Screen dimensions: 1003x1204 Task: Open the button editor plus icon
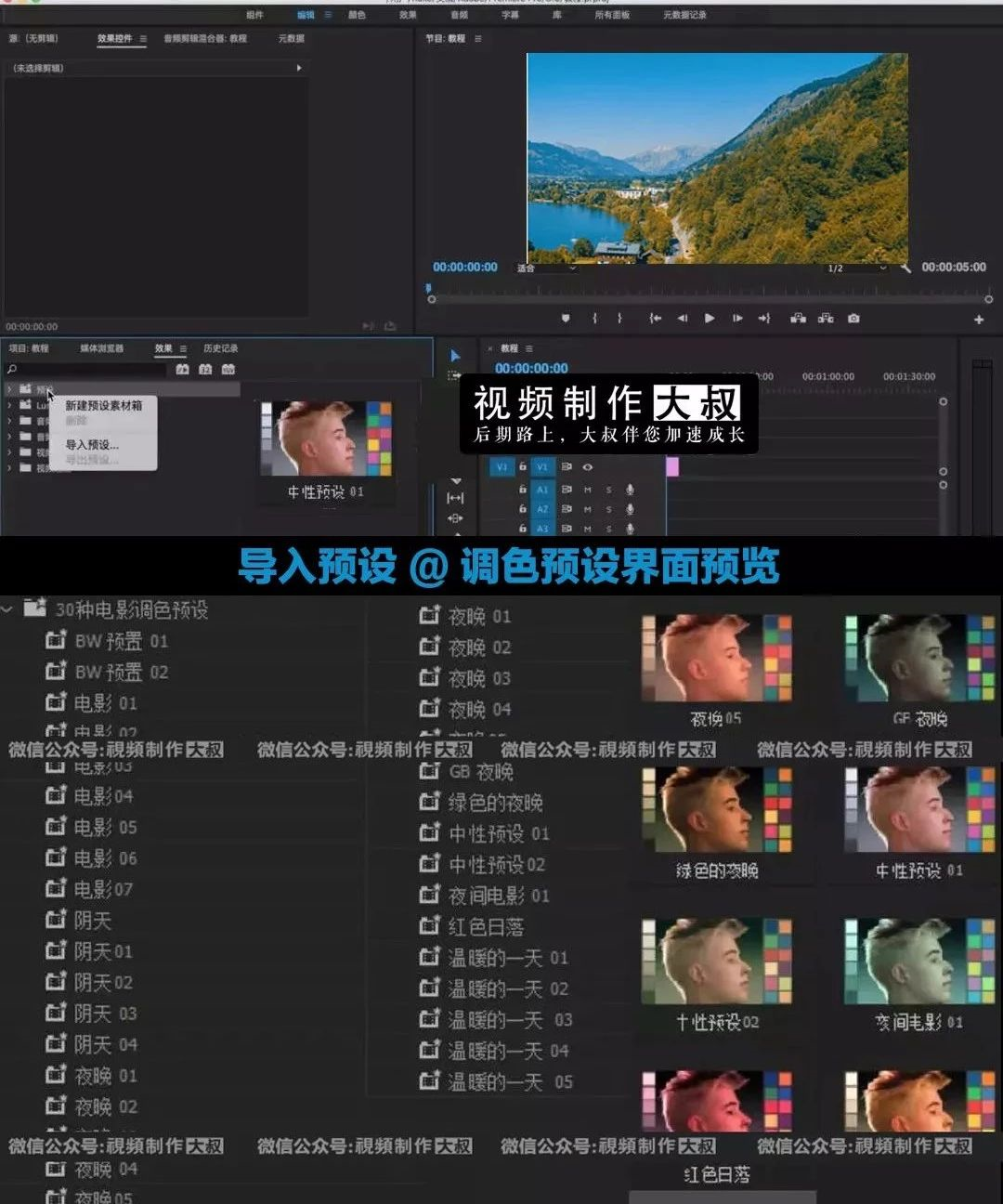click(979, 320)
